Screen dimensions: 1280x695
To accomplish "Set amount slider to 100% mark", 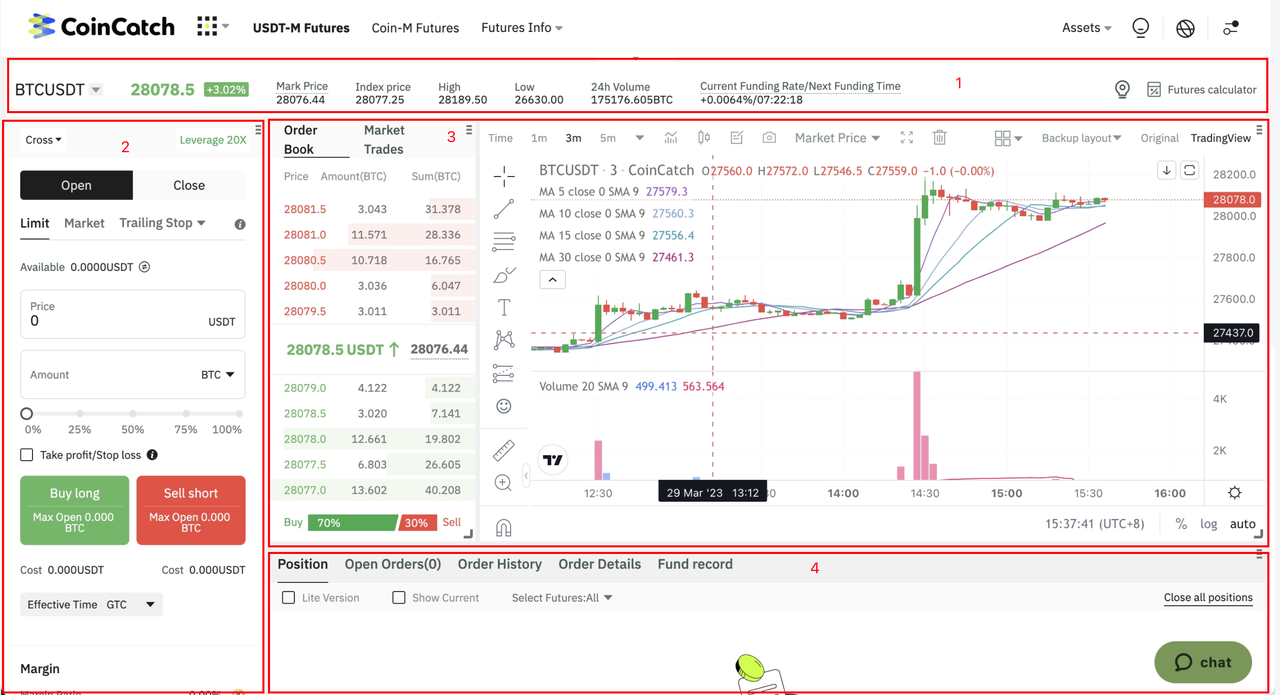I will (240, 414).
